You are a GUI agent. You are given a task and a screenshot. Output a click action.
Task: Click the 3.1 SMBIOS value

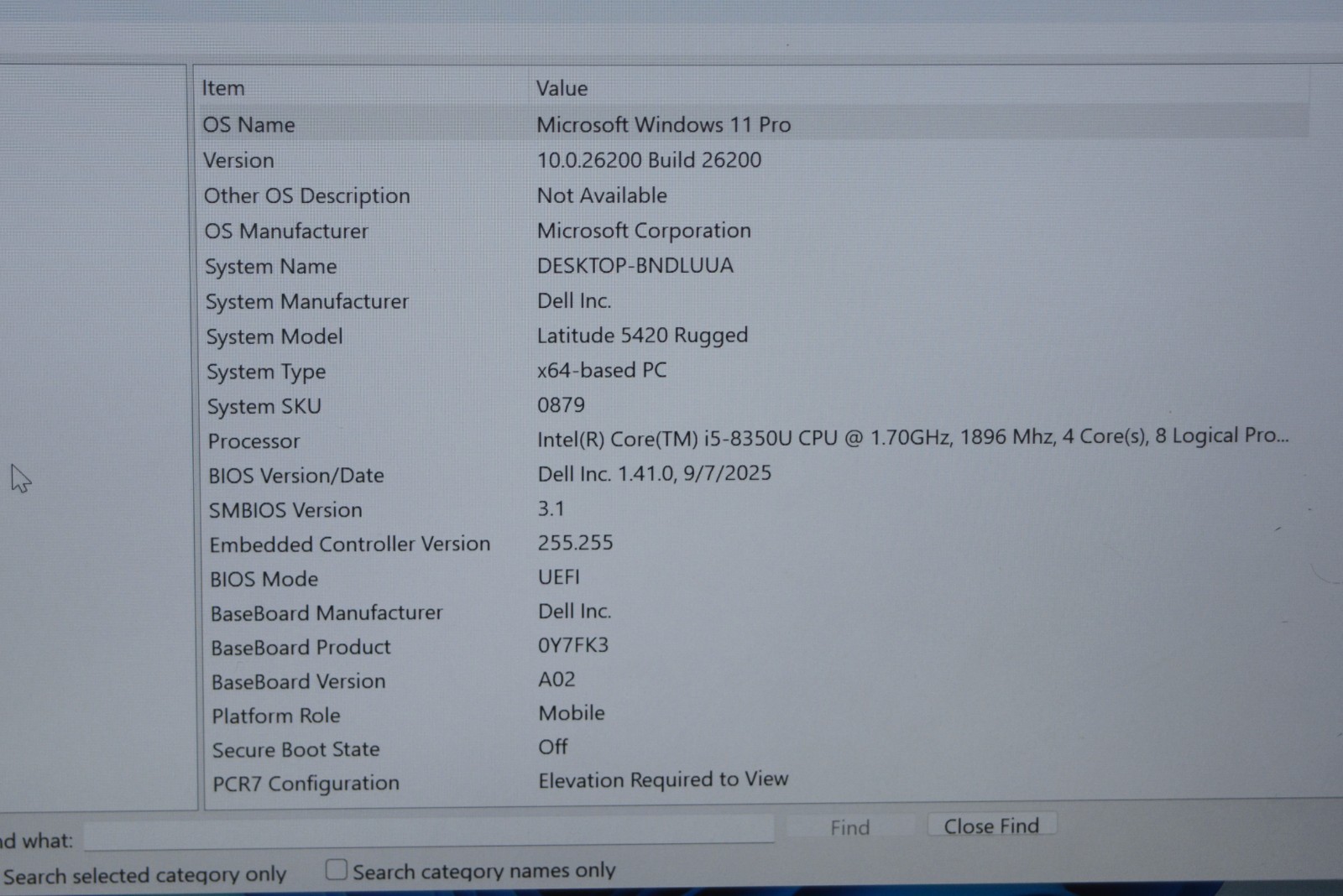coord(551,508)
